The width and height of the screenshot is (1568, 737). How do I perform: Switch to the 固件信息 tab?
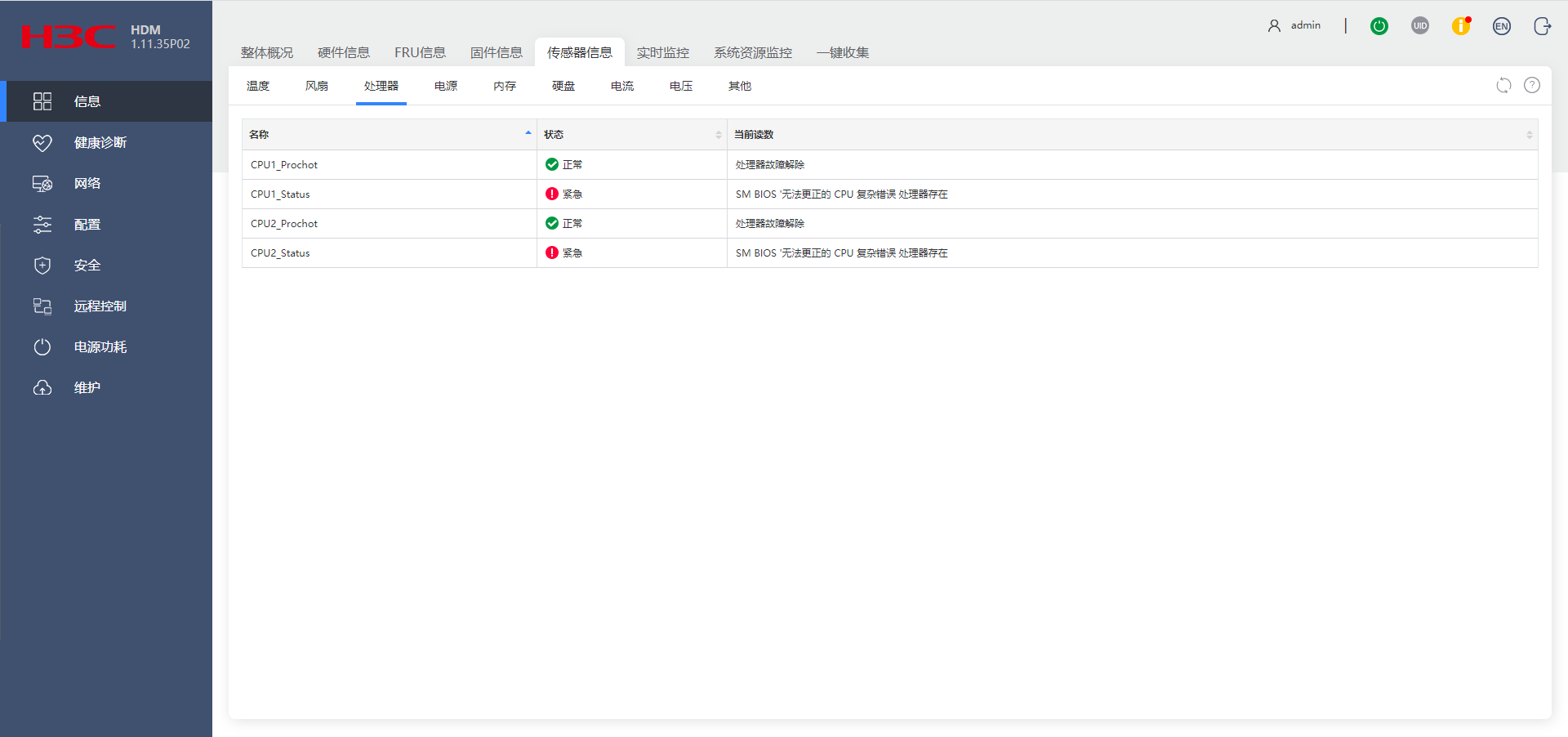coord(497,52)
